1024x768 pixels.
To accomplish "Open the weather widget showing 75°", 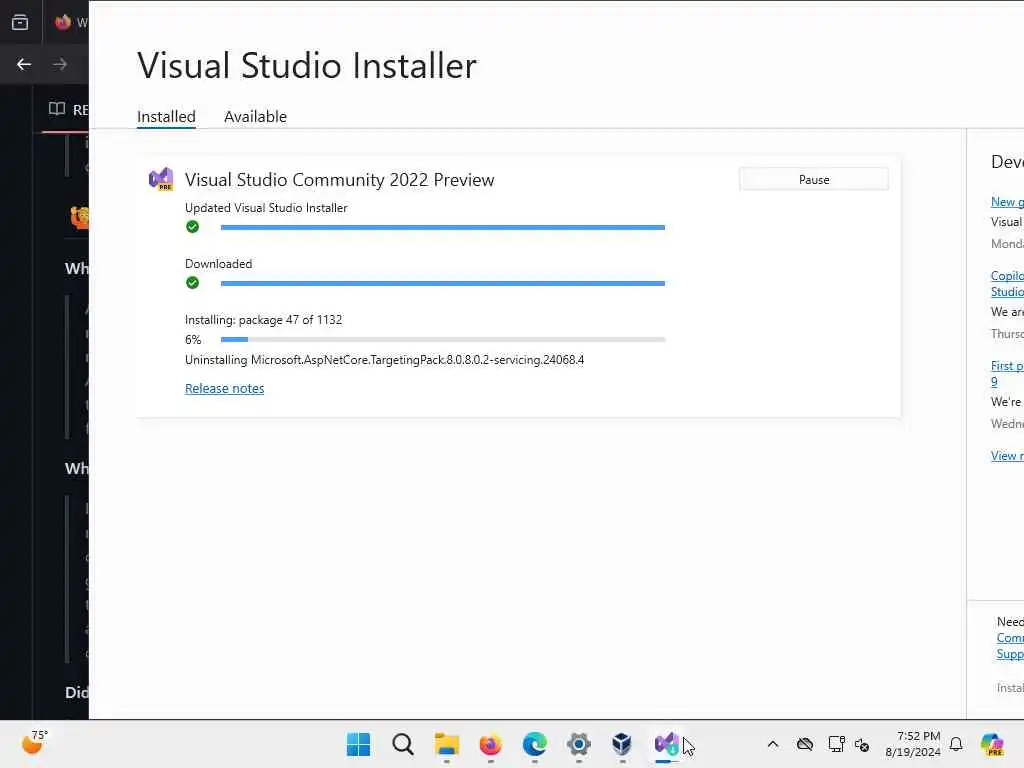I will pos(34,743).
